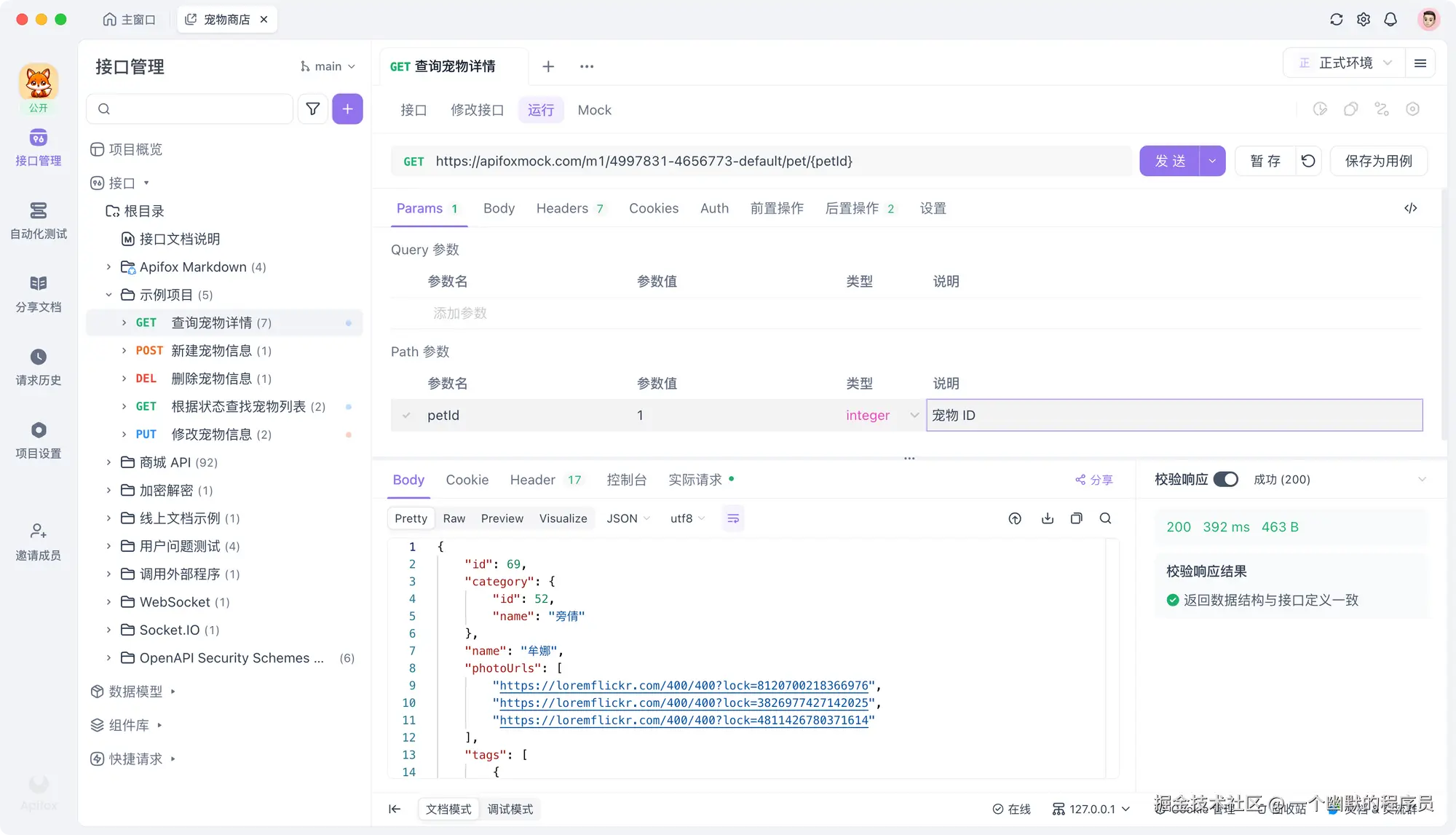Image resolution: width=1456 pixels, height=835 pixels.
Task: Open the 邀请成员 panel
Action: [x=38, y=540]
